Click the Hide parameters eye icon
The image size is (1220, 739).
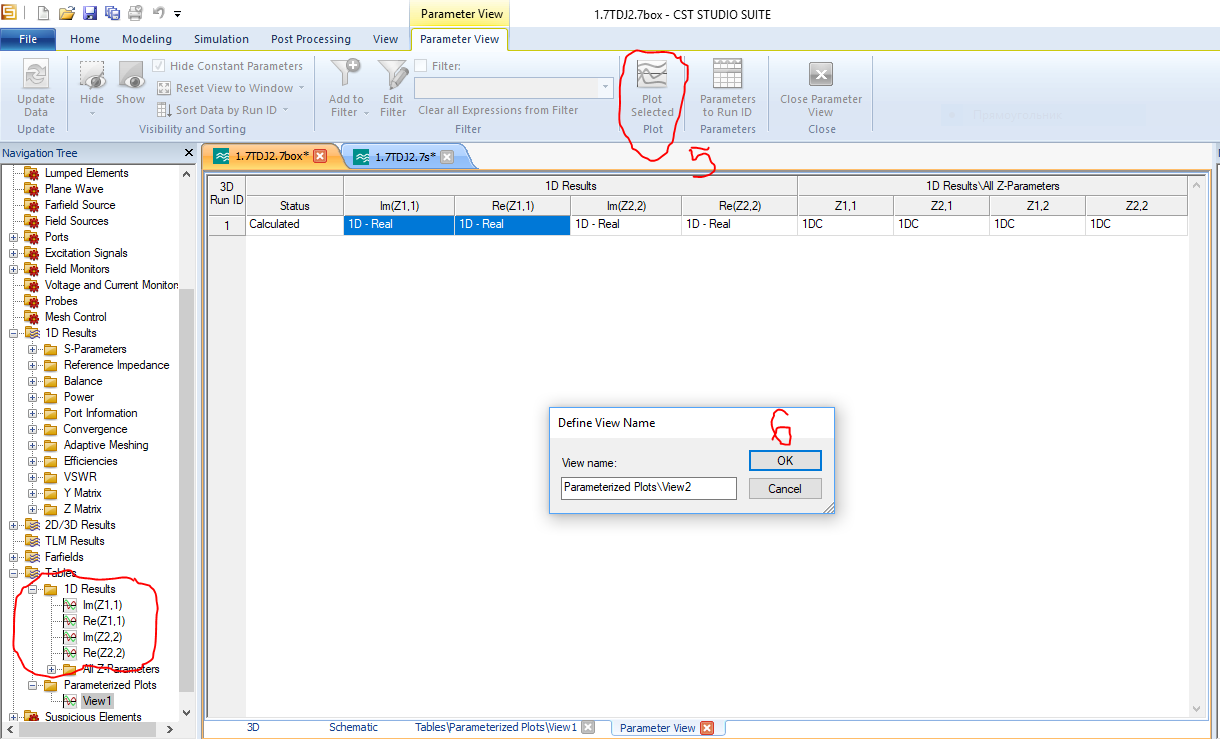click(92, 75)
